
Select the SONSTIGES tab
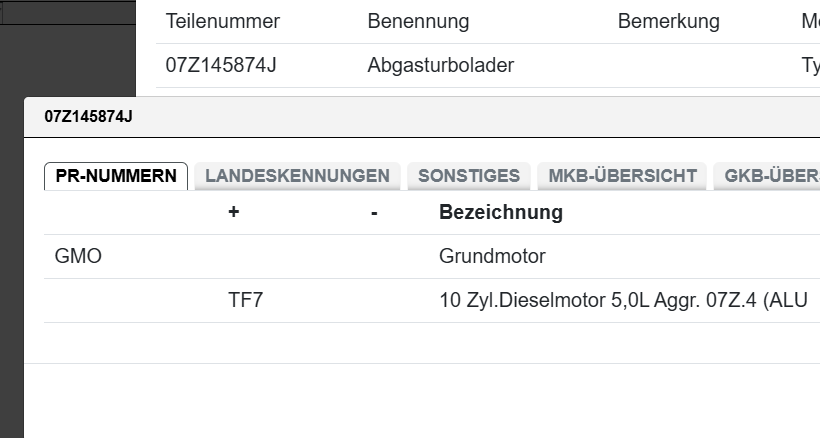tap(469, 176)
